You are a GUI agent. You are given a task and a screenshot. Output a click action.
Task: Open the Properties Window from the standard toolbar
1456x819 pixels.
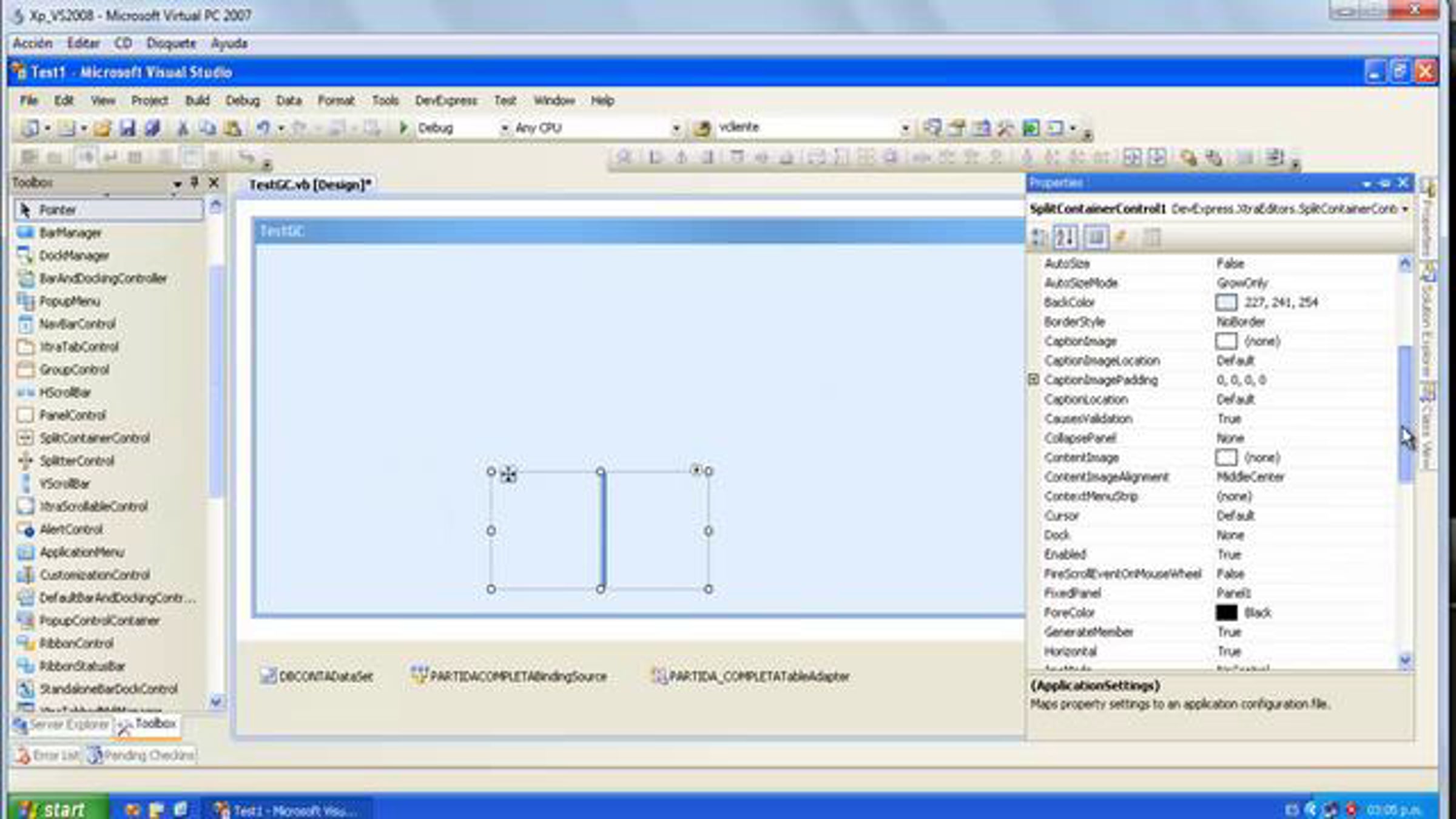957,128
